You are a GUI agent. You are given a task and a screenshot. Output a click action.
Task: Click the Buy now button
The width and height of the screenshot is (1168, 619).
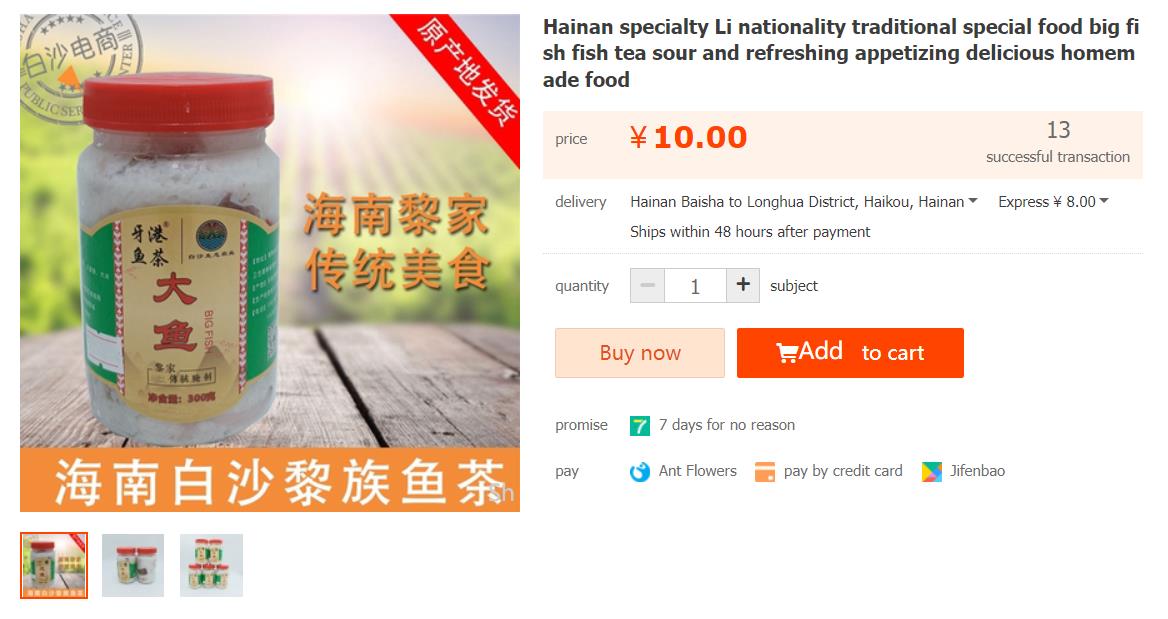(640, 353)
